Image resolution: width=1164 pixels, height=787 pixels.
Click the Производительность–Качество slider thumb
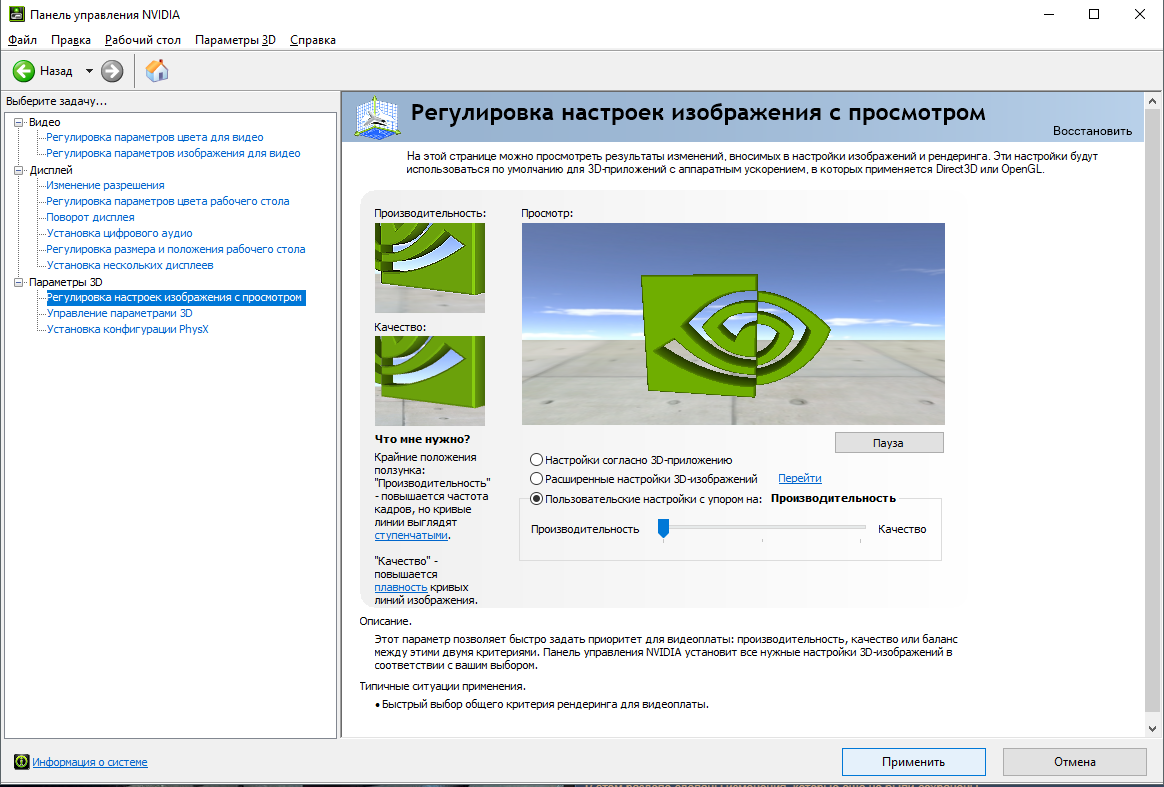[x=664, y=528]
